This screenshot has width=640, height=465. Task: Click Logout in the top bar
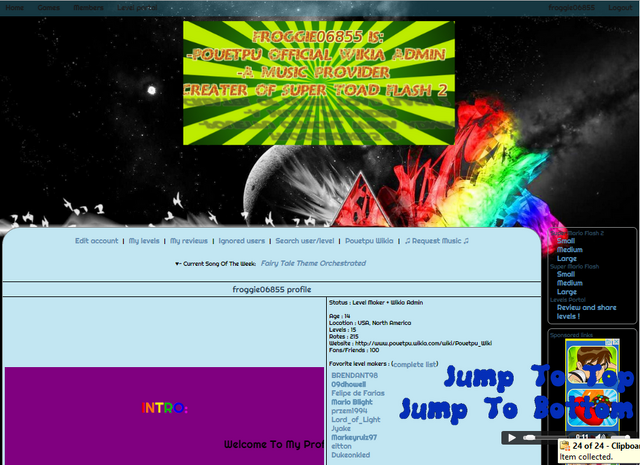[620, 7]
